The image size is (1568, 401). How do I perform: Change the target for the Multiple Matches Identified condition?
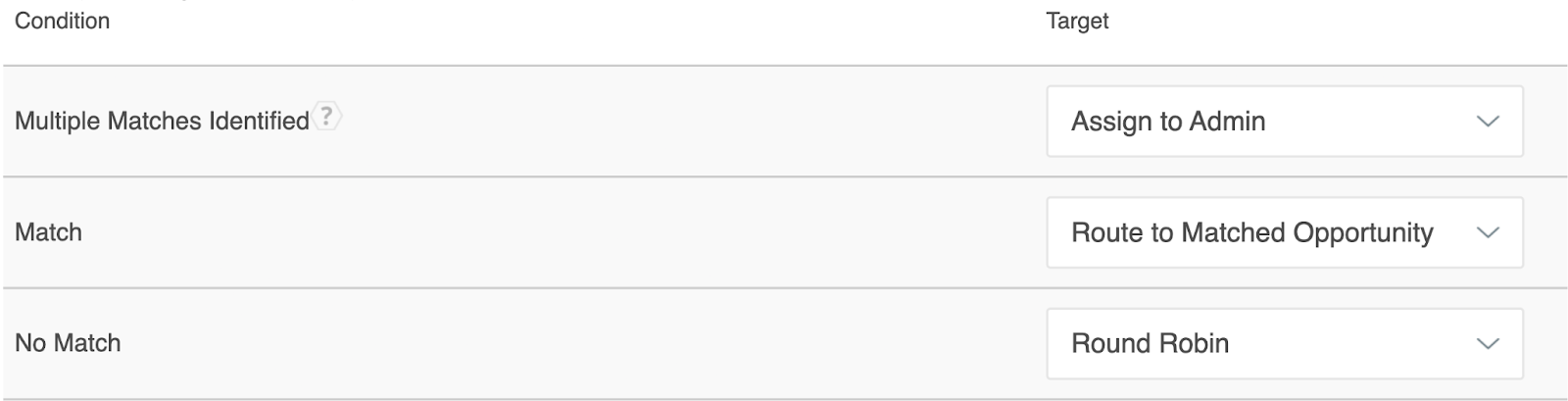1285,122
